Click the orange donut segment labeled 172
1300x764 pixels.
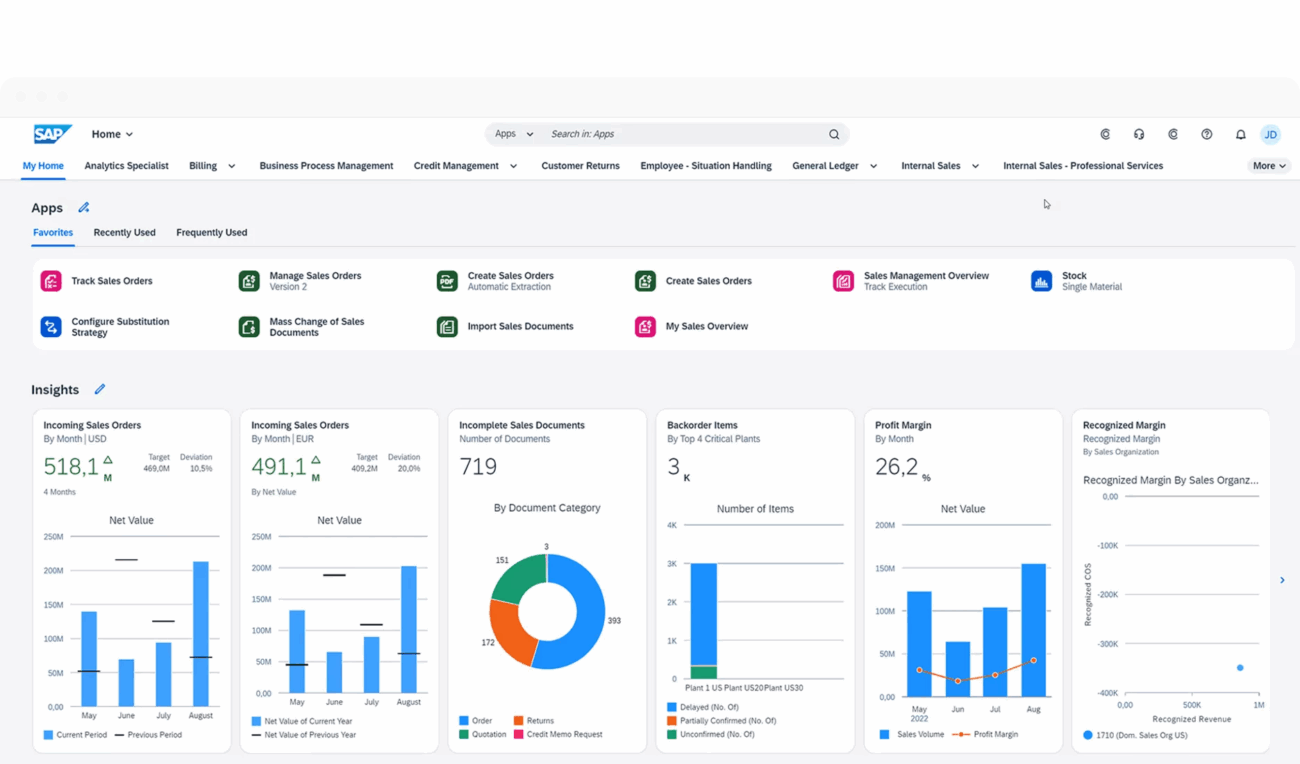coord(510,634)
